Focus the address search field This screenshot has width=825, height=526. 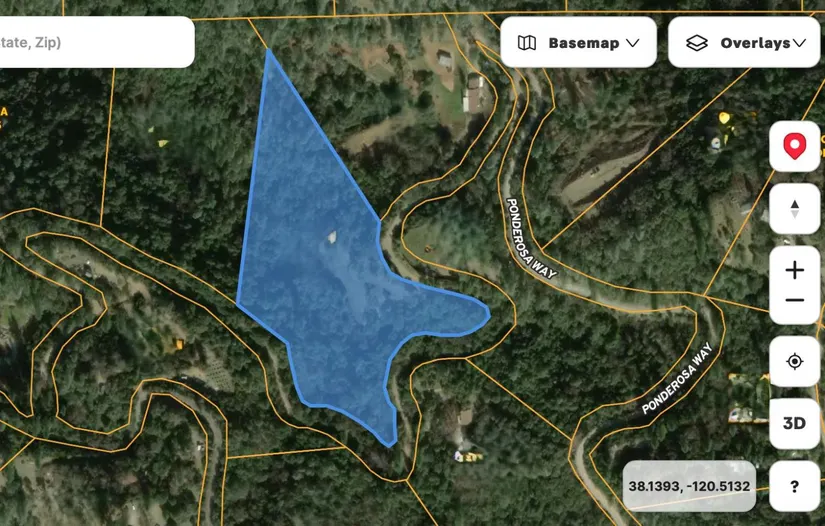(x=97, y=42)
